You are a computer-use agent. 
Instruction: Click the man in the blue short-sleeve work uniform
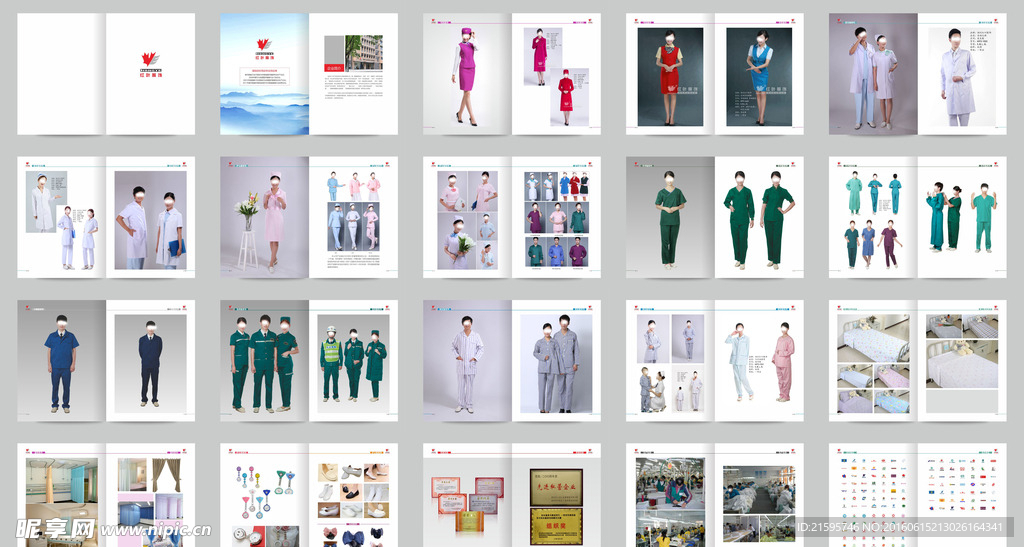point(62,362)
